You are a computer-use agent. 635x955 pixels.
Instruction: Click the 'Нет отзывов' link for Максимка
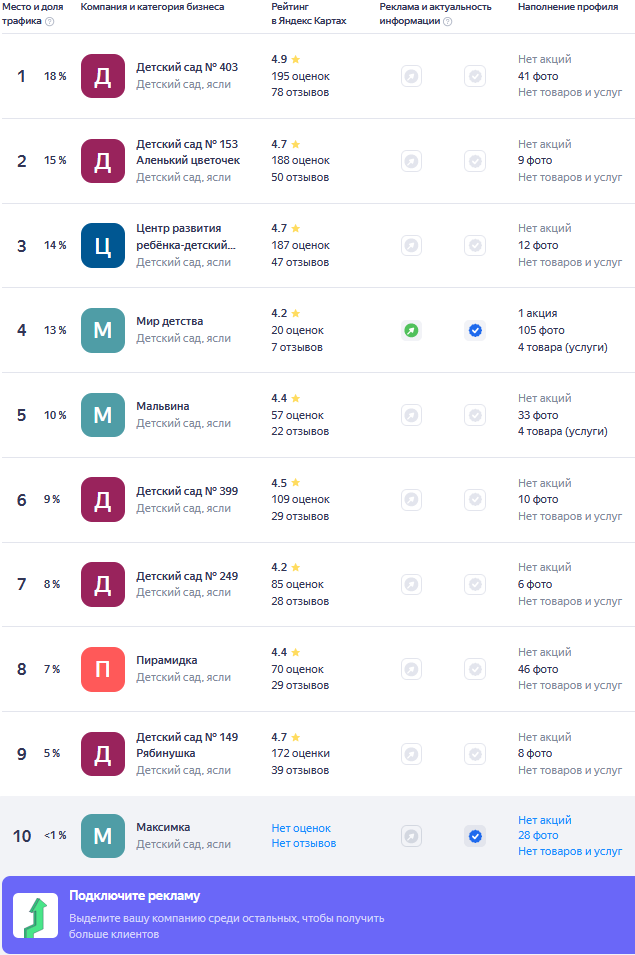[x=303, y=843]
